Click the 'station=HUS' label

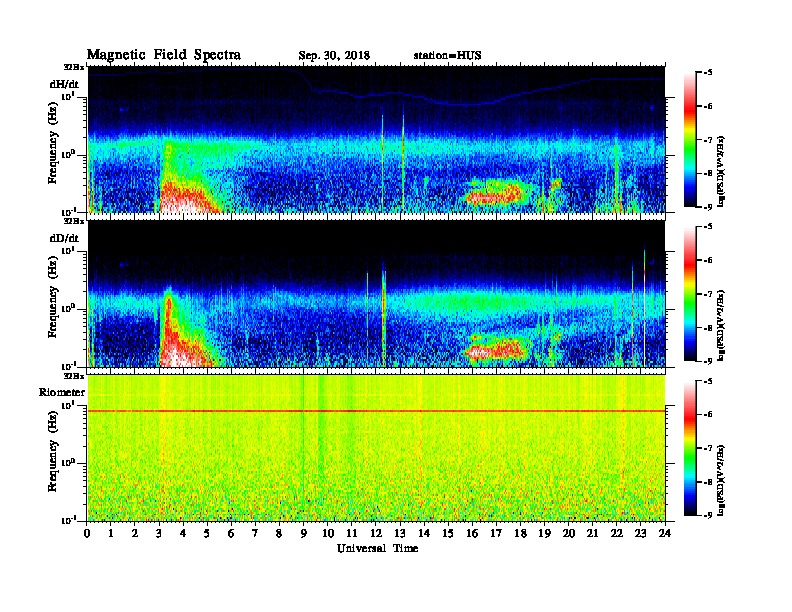coord(447,56)
